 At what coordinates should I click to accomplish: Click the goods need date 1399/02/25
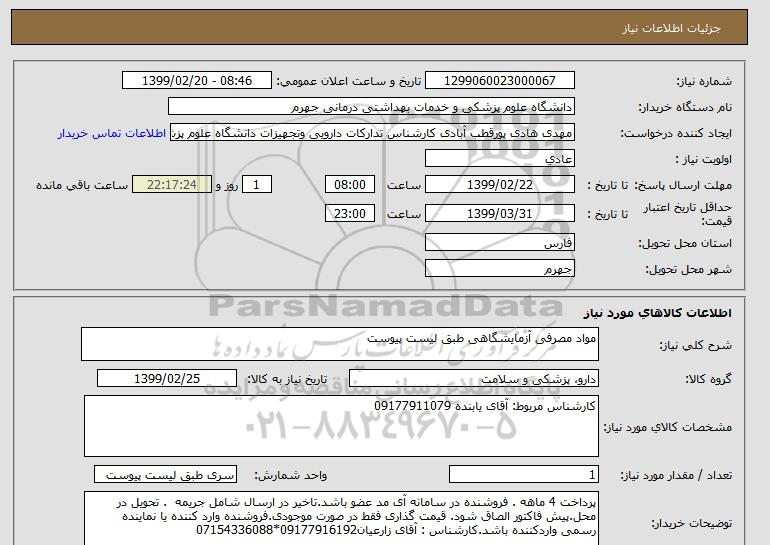167,379
